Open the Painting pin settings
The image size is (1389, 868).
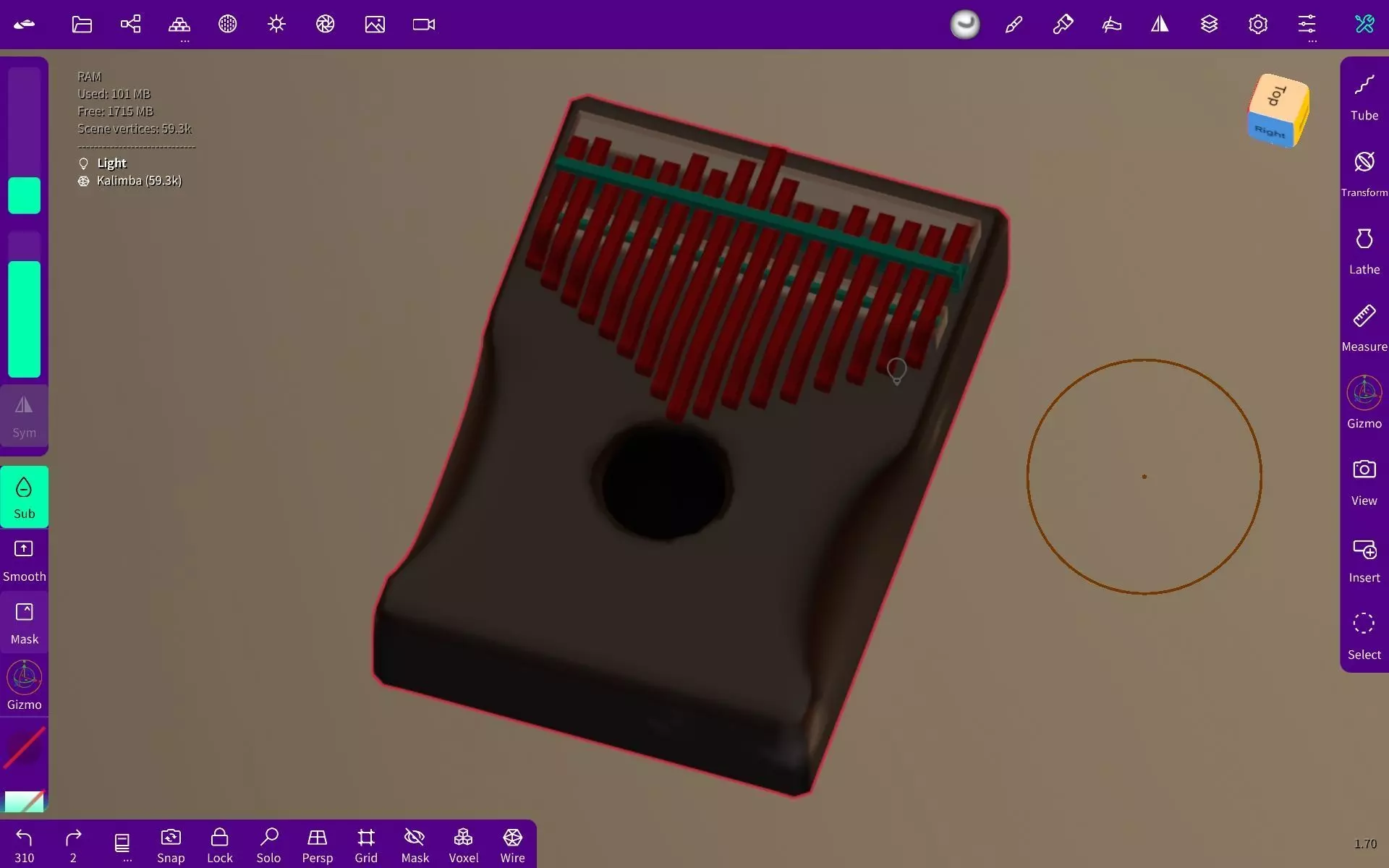pyautogui.click(x=1063, y=25)
